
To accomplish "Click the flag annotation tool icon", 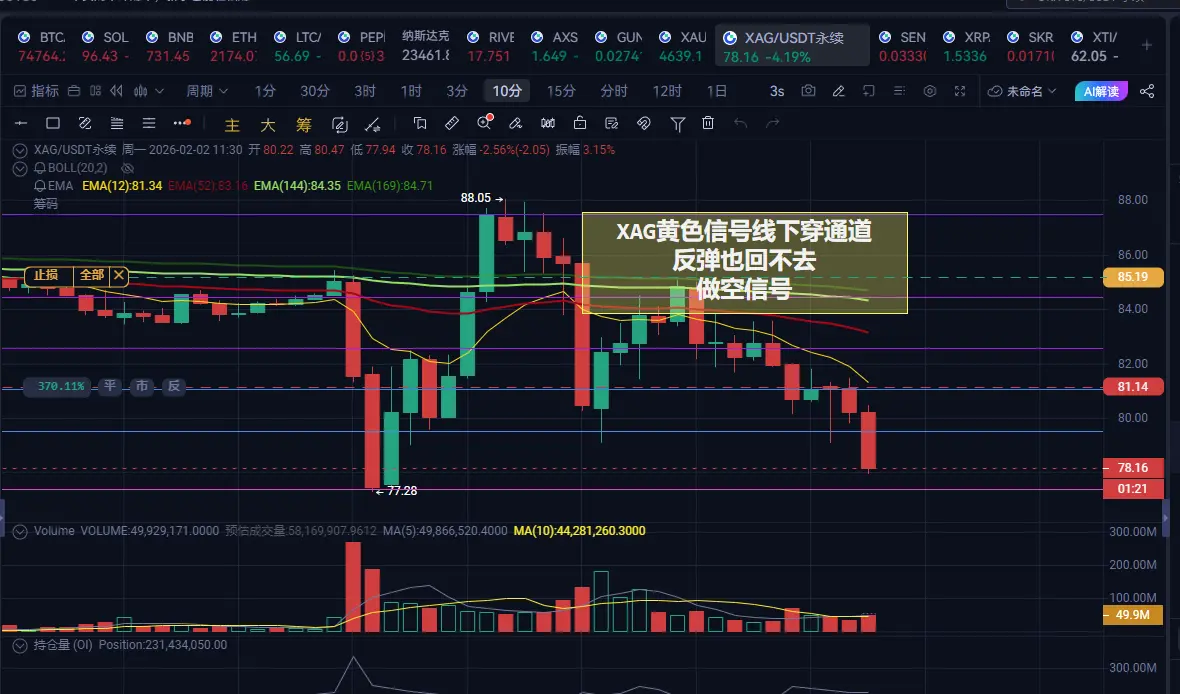I will [x=420, y=123].
